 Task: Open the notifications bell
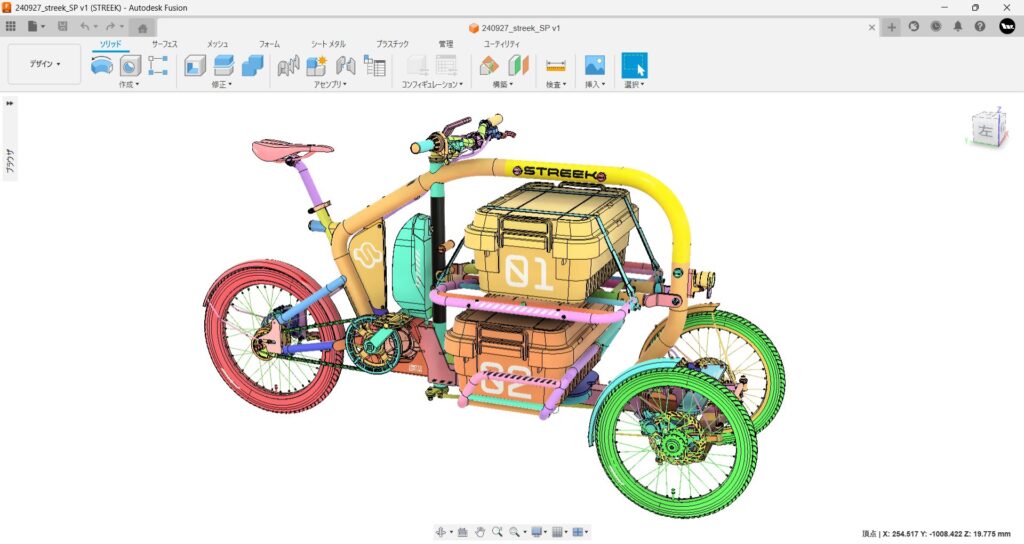957,27
